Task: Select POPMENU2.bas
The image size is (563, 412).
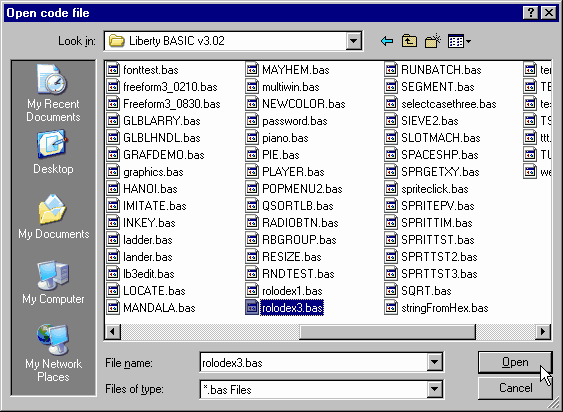Action: (302, 189)
